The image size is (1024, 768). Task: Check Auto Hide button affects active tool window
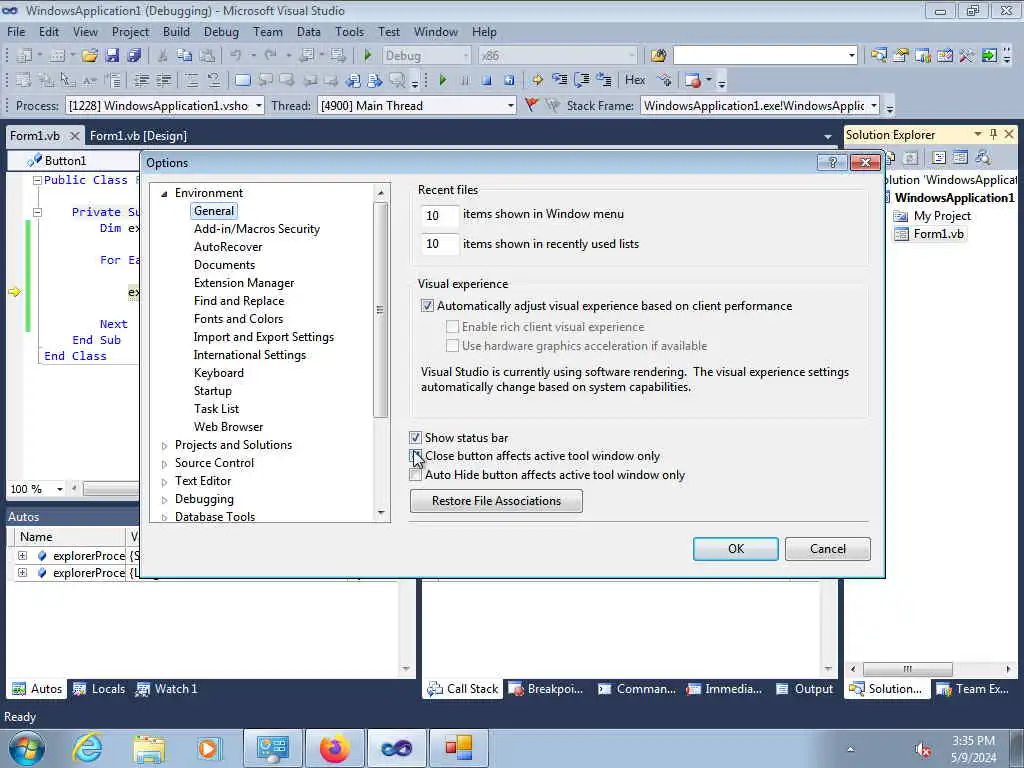click(x=415, y=475)
